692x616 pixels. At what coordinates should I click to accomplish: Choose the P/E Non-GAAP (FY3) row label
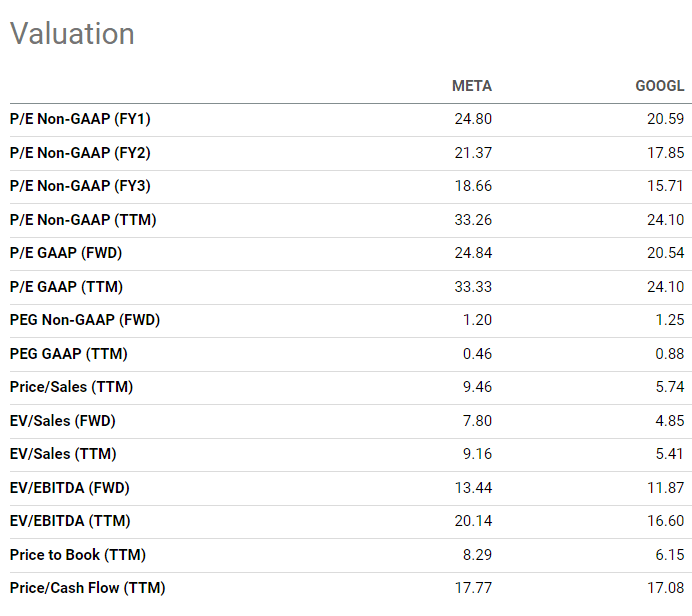pos(80,186)
